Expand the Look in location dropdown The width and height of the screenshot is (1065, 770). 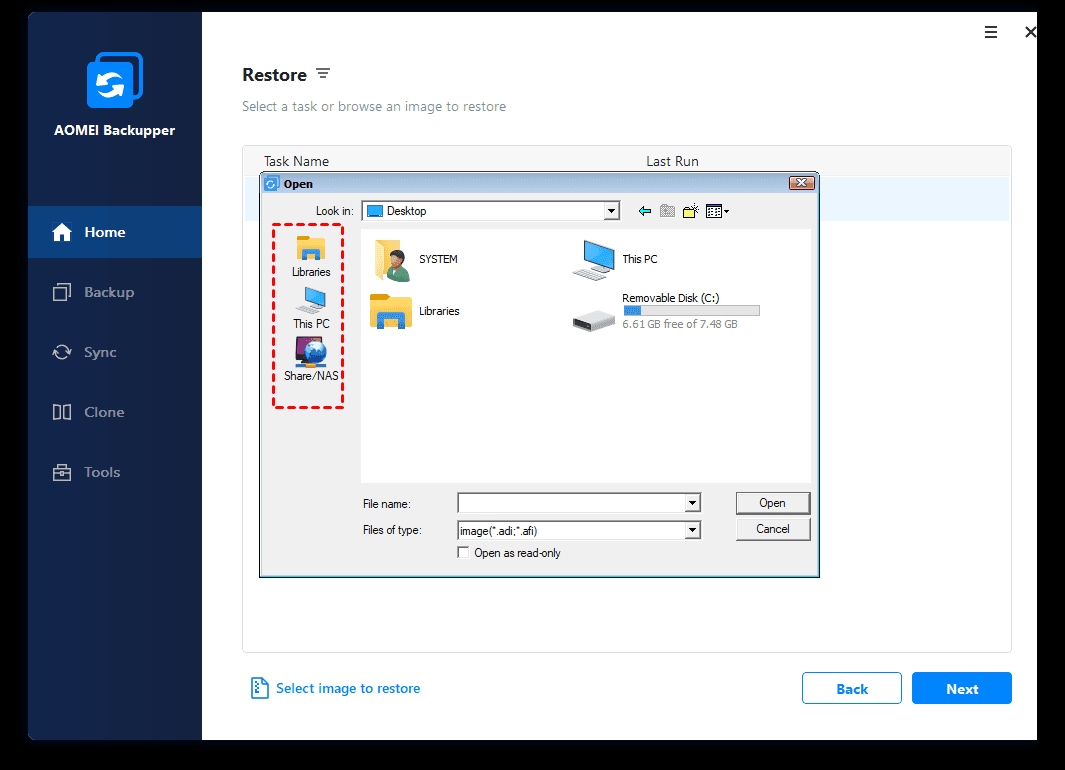pyautogui.click(x=611, y=211)
